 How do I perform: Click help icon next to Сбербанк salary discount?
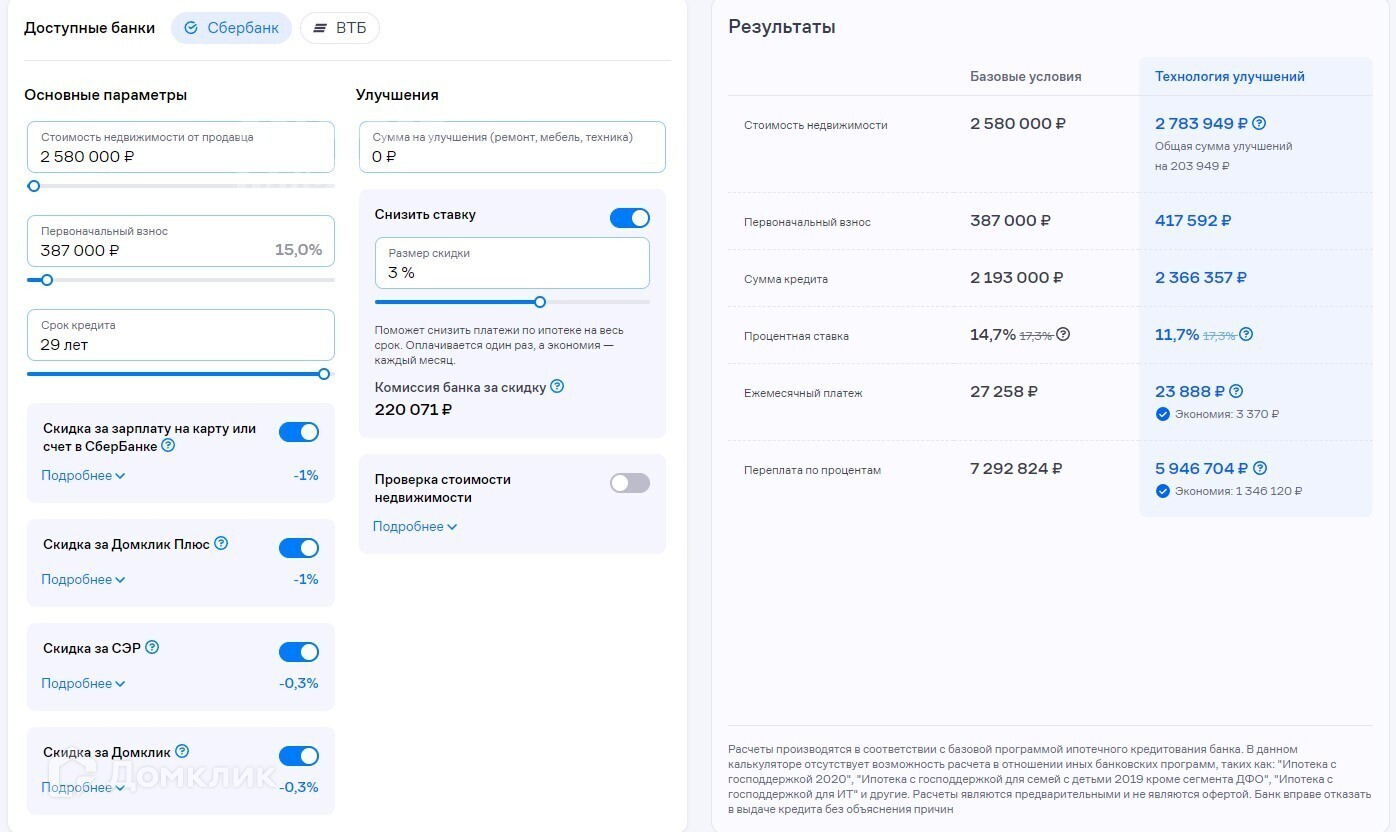click(168, 446)
